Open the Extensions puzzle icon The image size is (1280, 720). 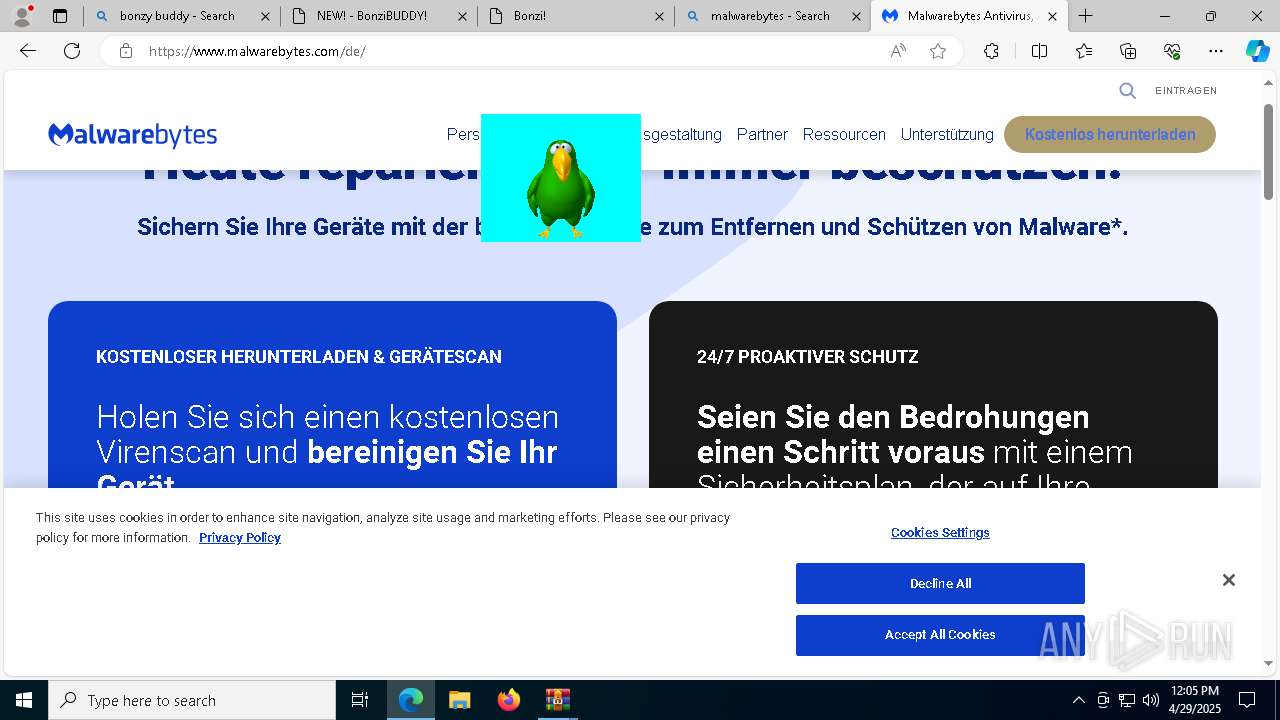(991, 51)
